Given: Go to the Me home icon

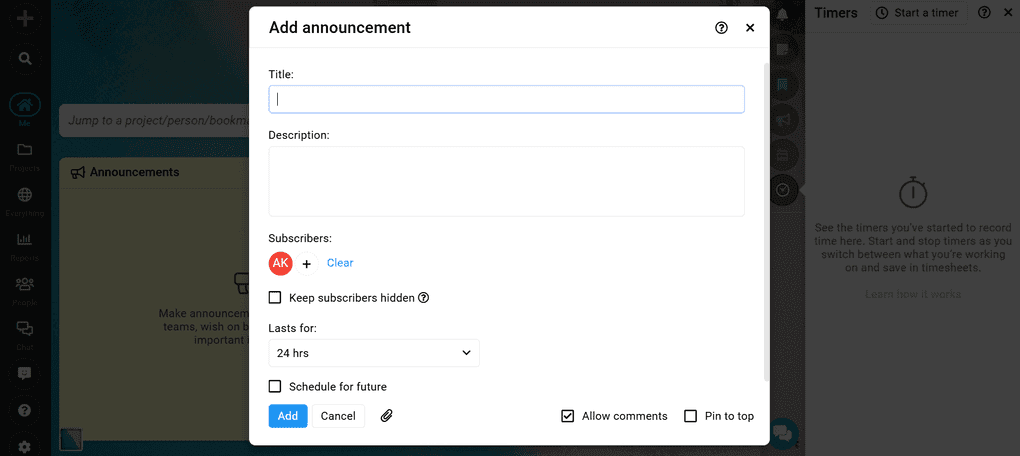Looking at the screenshot, I should click(25, 105).
